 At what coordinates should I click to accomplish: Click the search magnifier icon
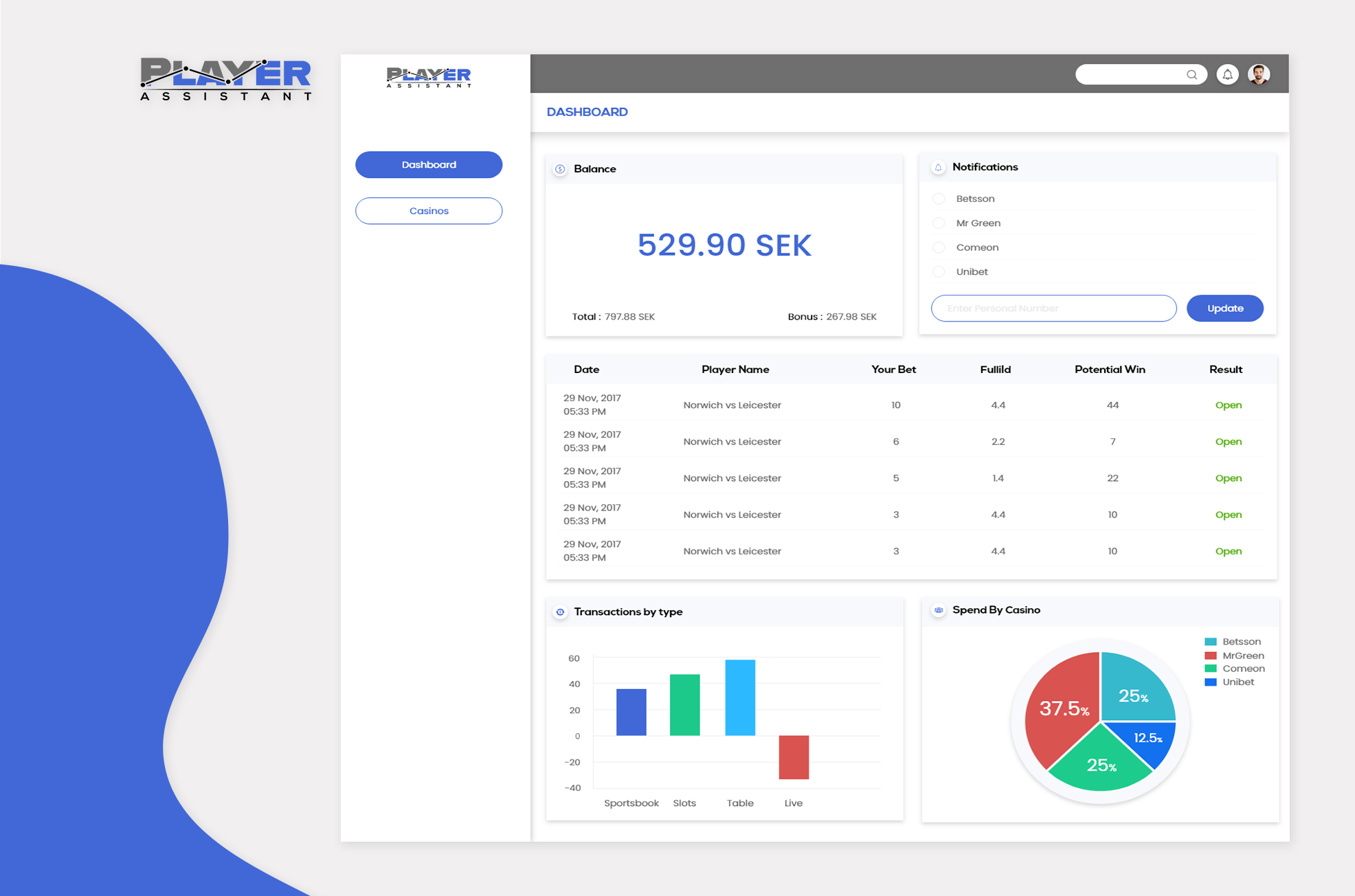click(x=1191, y=74)
